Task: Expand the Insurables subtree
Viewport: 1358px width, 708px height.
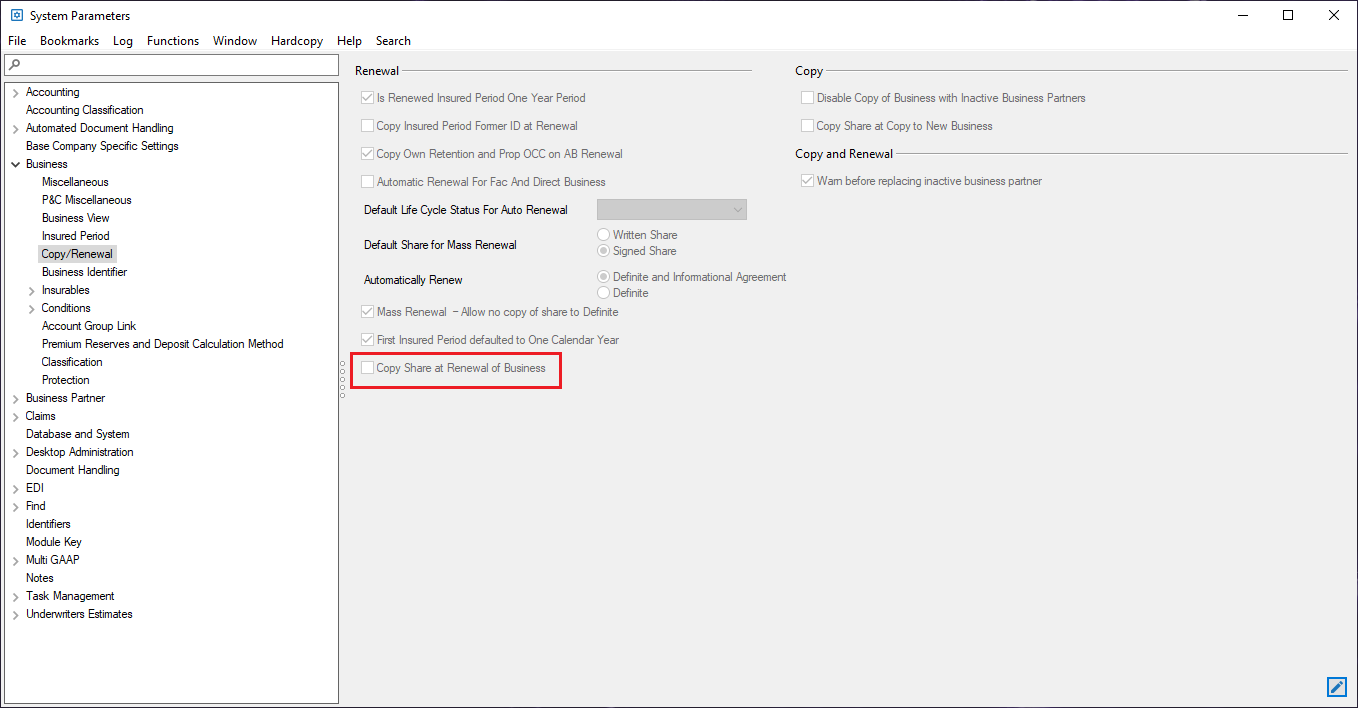Action: click(31, 291)
